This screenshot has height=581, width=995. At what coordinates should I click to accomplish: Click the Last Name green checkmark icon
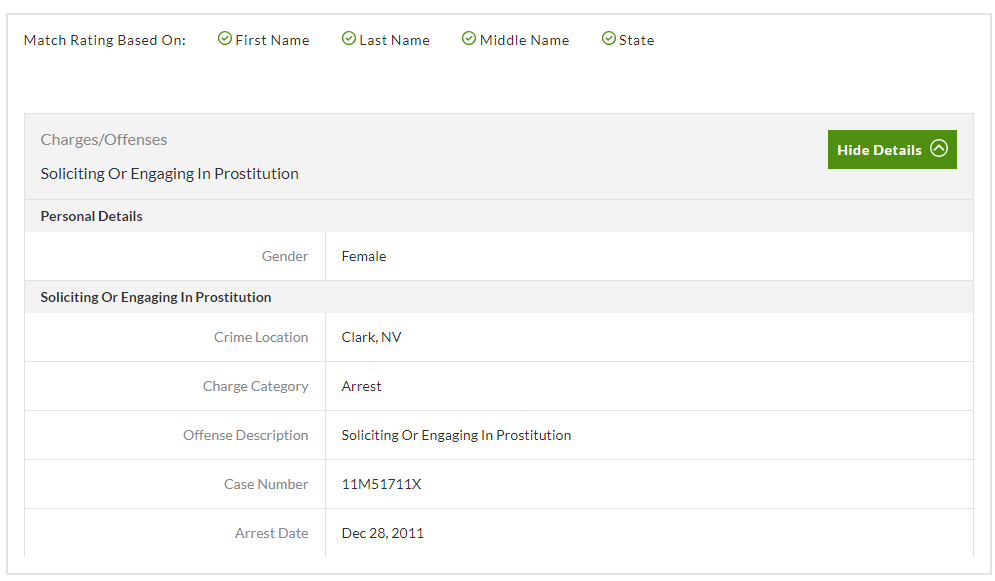tap(349, 39)
